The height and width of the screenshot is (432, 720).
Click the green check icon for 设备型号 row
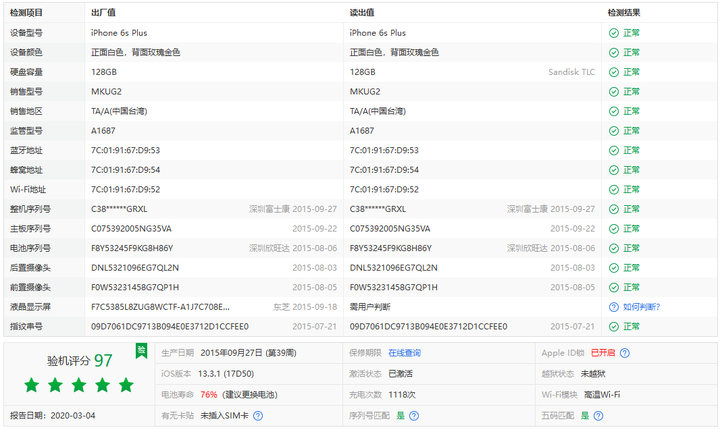[x=613, y=33]
